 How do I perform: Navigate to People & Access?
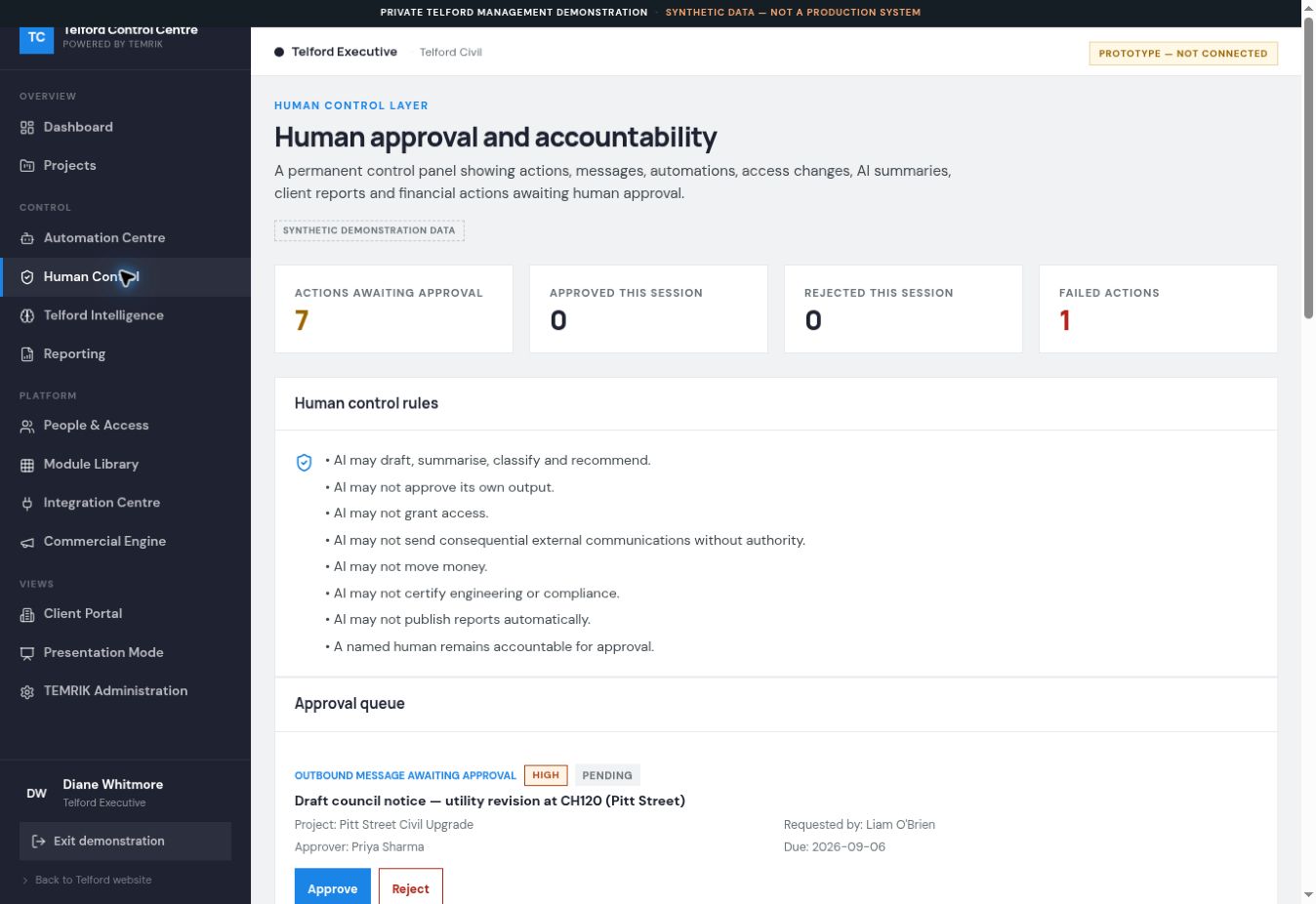click(x=125, y=426)
